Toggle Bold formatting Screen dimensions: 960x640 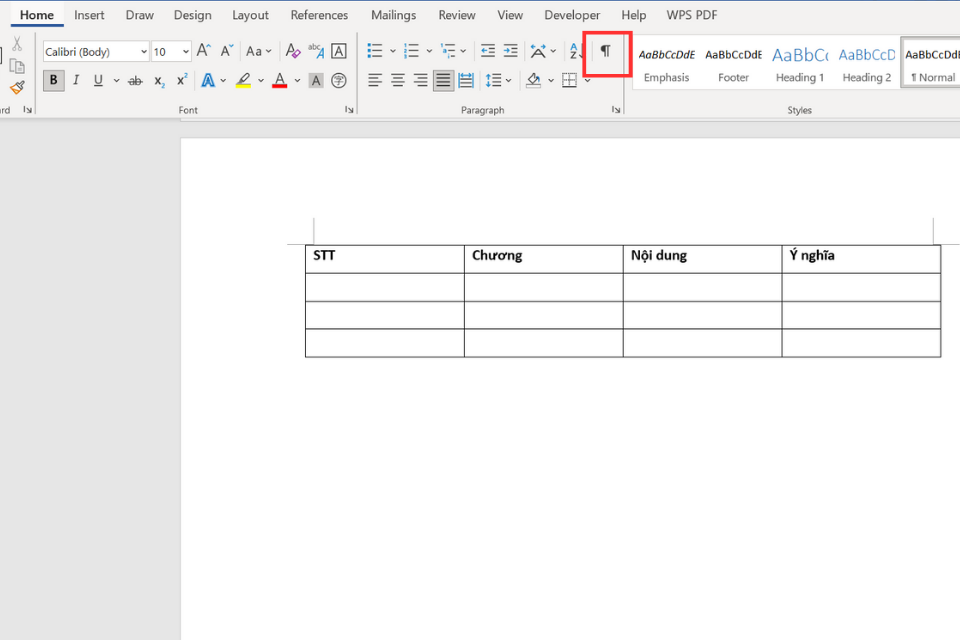click(x=54, y=80)
